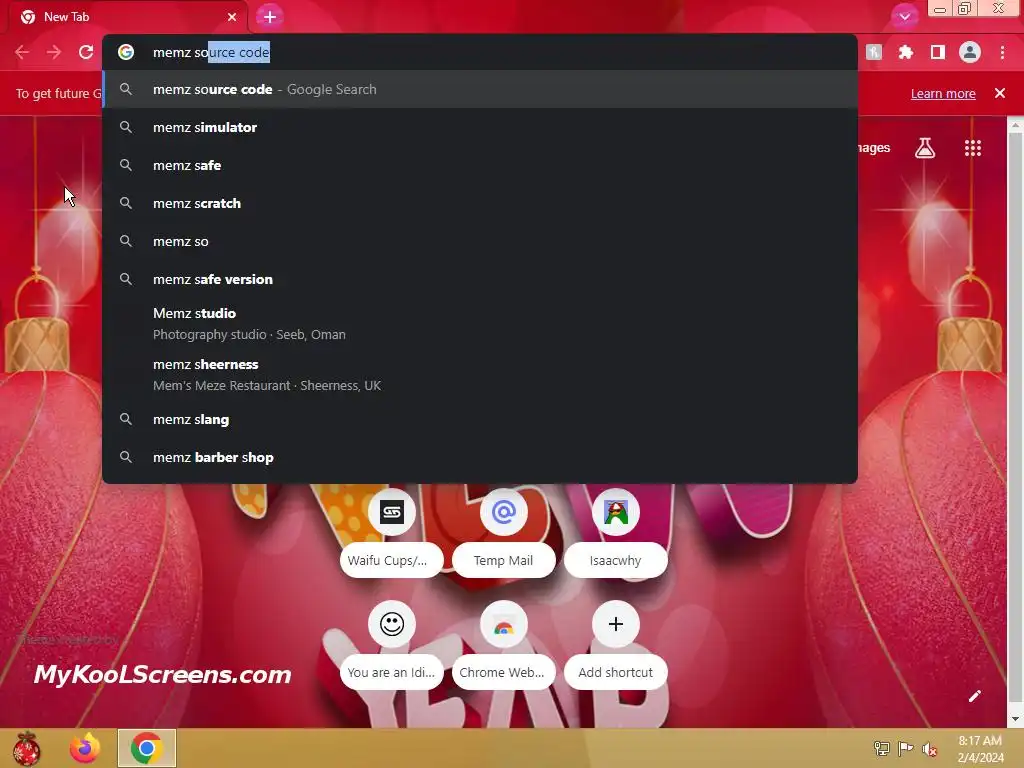The image size is (1024, 768).
Task: Close the New Tab tab
Action: pos(232,17)
